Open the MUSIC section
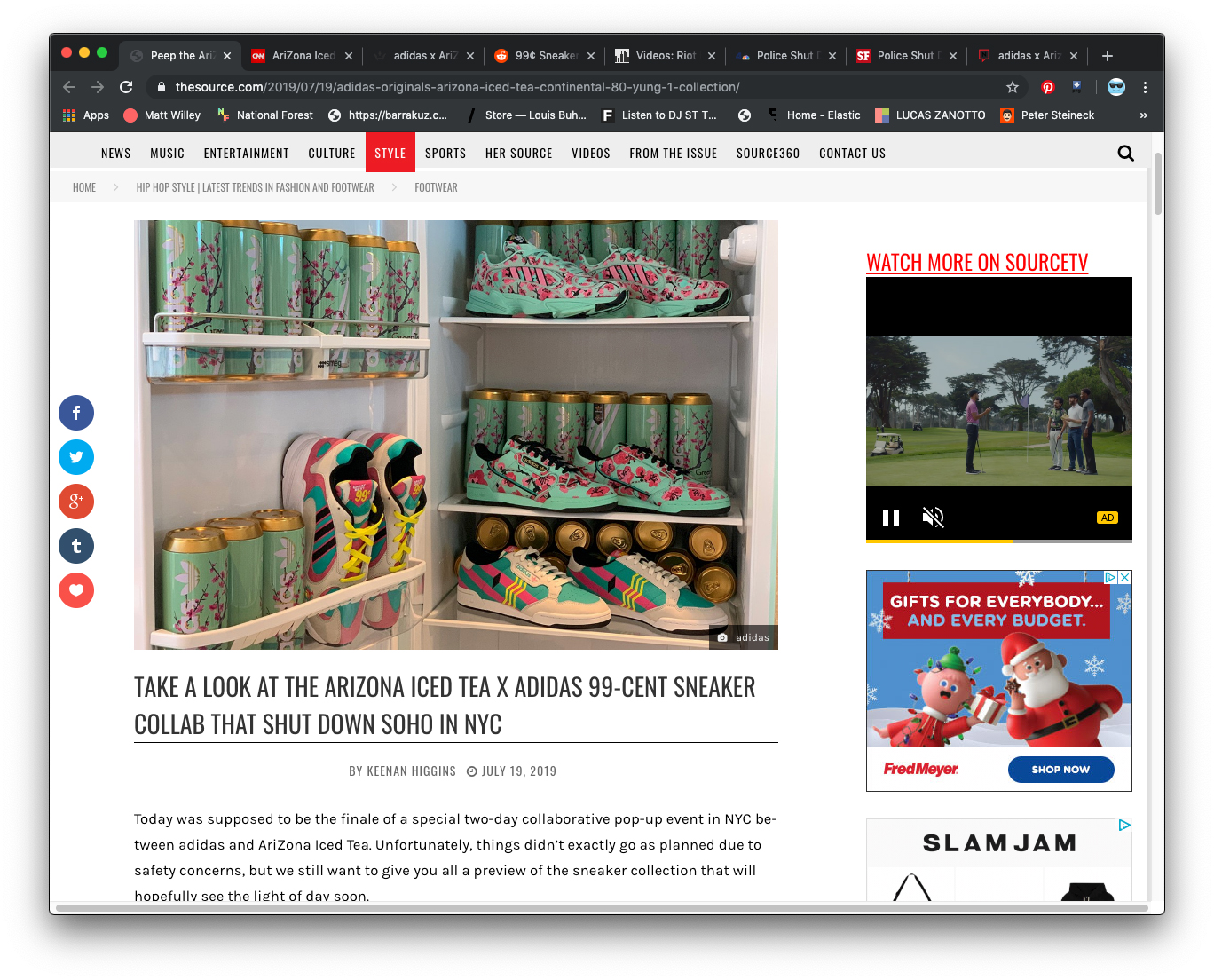This screenshot has height=980, width=1214. (168, 154)
